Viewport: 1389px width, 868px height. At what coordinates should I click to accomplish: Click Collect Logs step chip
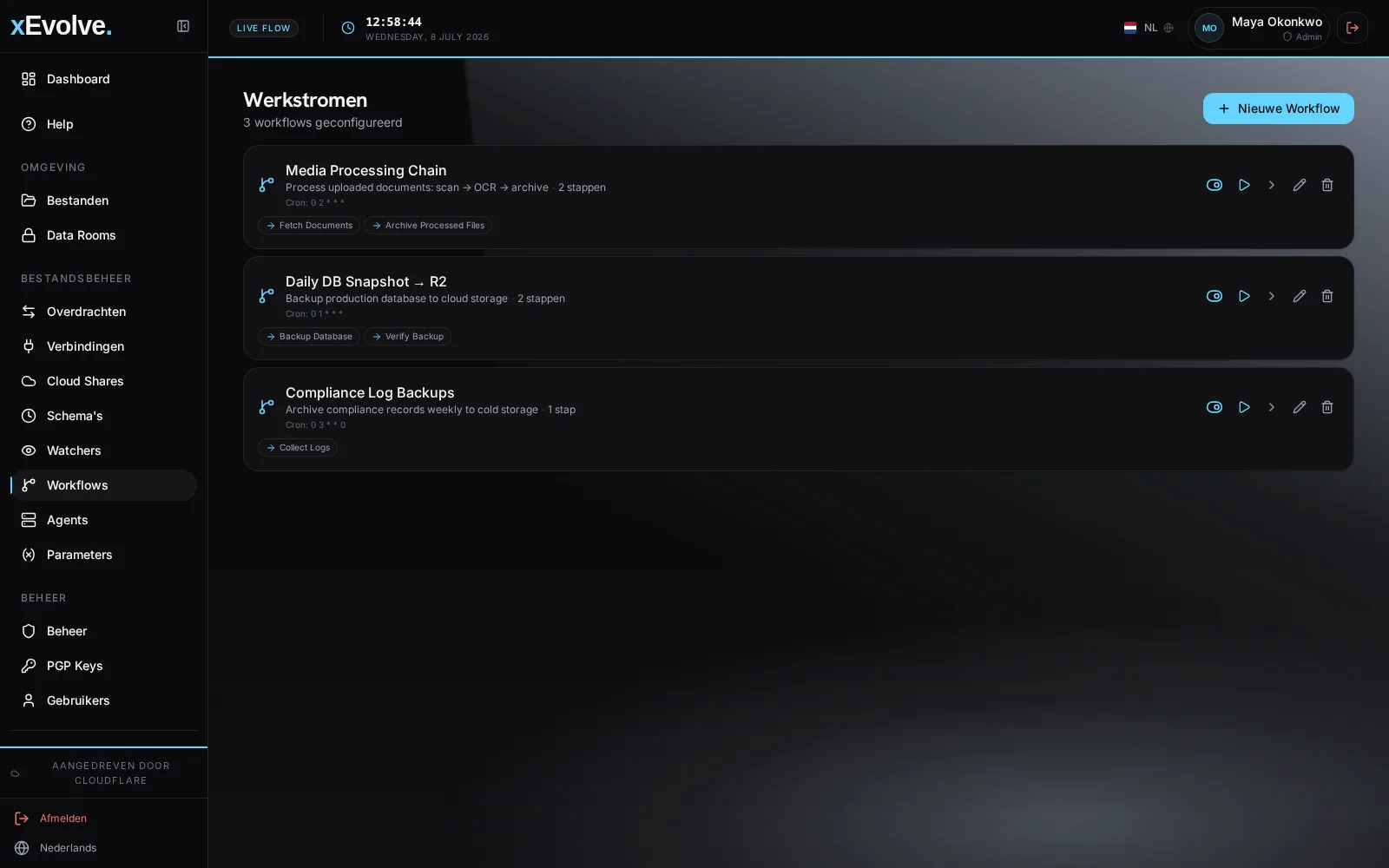(298, 448)
